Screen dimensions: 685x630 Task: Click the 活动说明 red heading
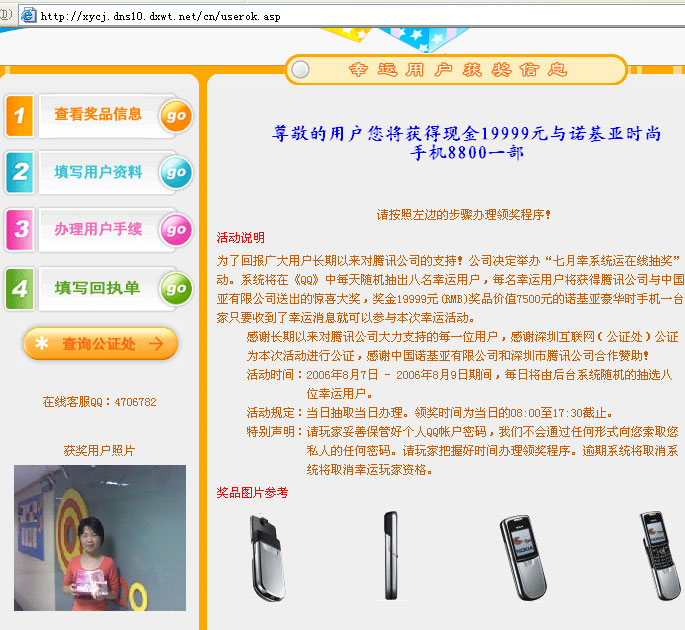coord(240,238)
